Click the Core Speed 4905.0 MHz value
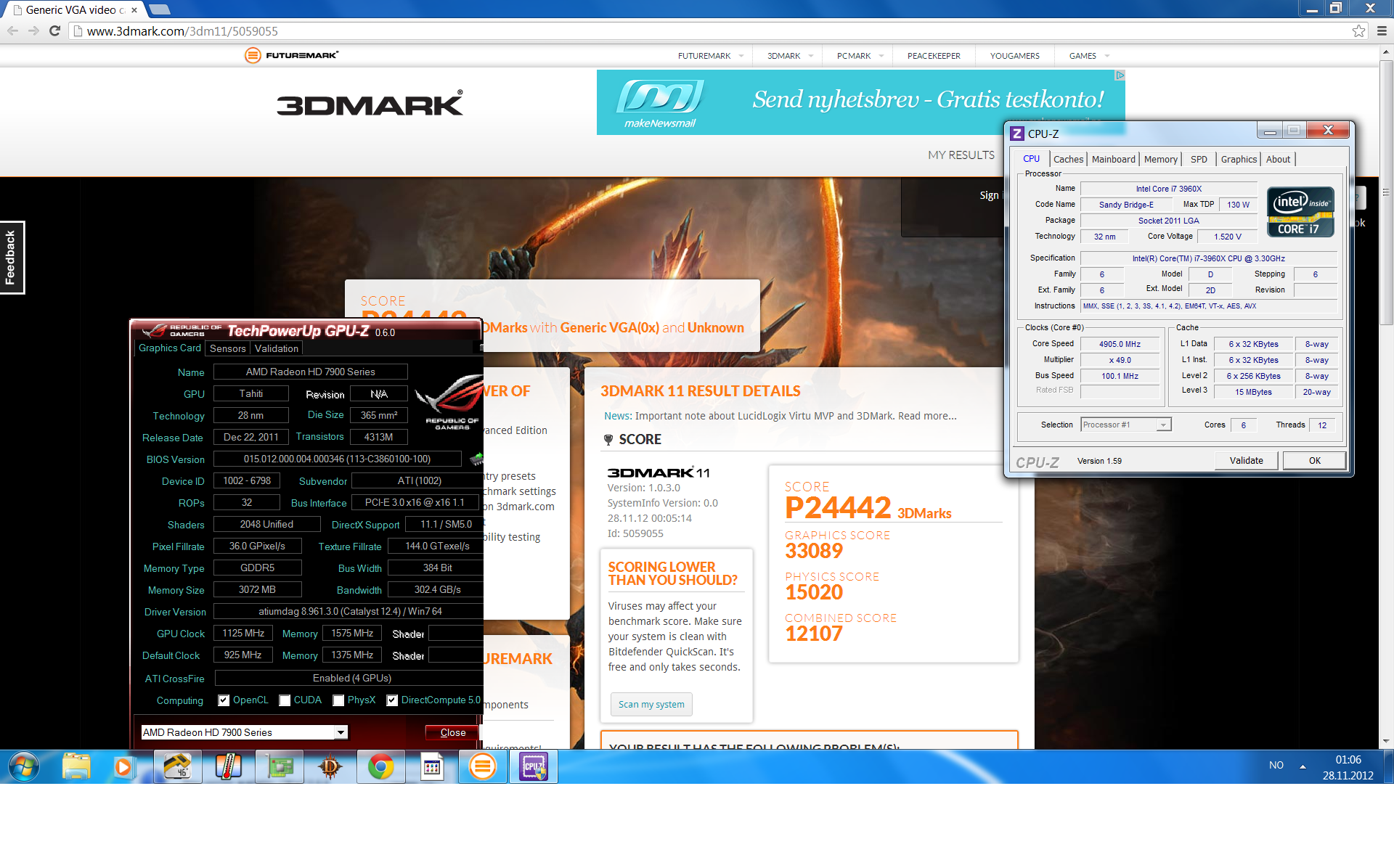1394x868 pixels. [x=1119, y=344]
